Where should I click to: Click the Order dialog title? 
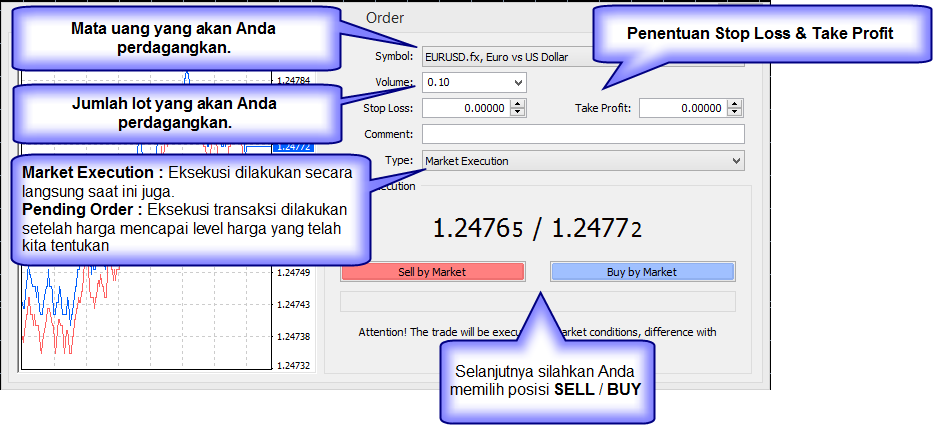coord(385,18)
